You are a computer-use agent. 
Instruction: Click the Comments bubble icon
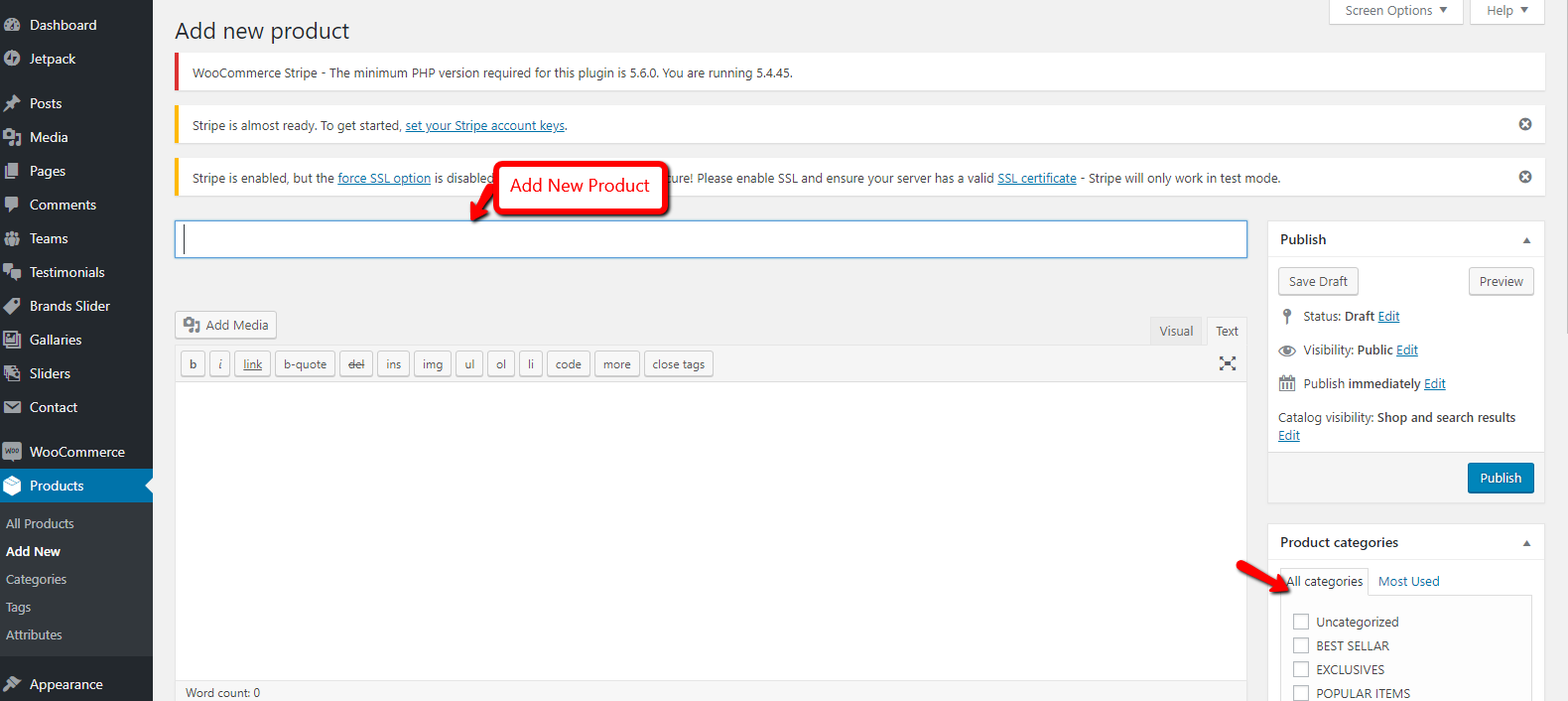tap(12, 205)
